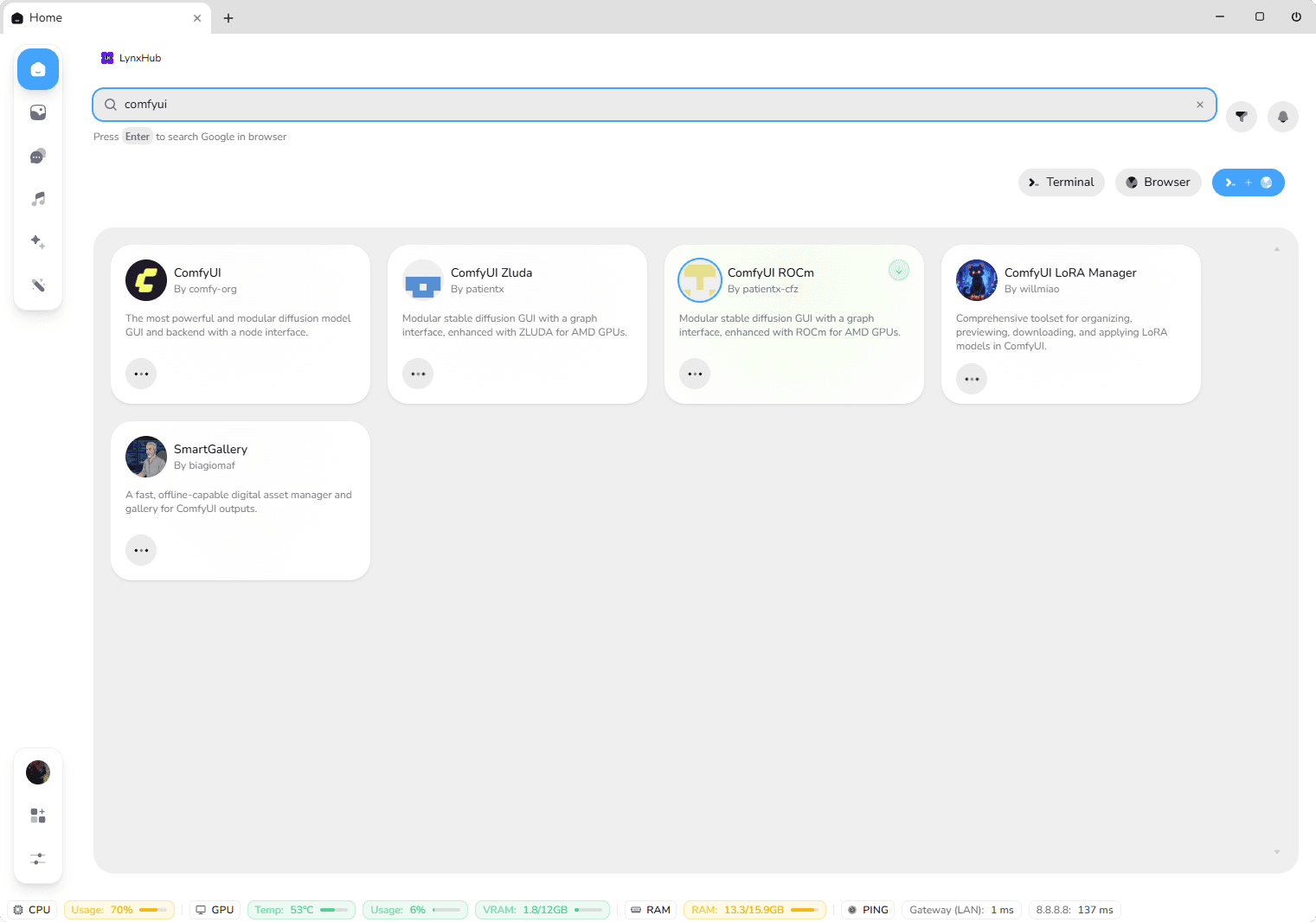Open the combined terminal plus browser button

point(1249,182)
